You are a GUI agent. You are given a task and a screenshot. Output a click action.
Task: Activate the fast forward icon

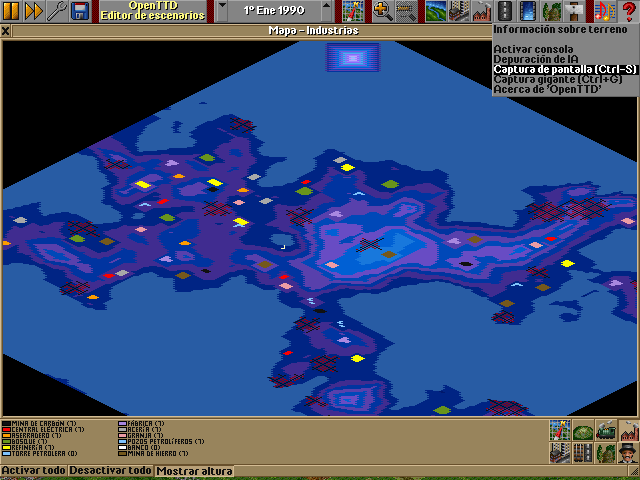click(x=33, y=11)
